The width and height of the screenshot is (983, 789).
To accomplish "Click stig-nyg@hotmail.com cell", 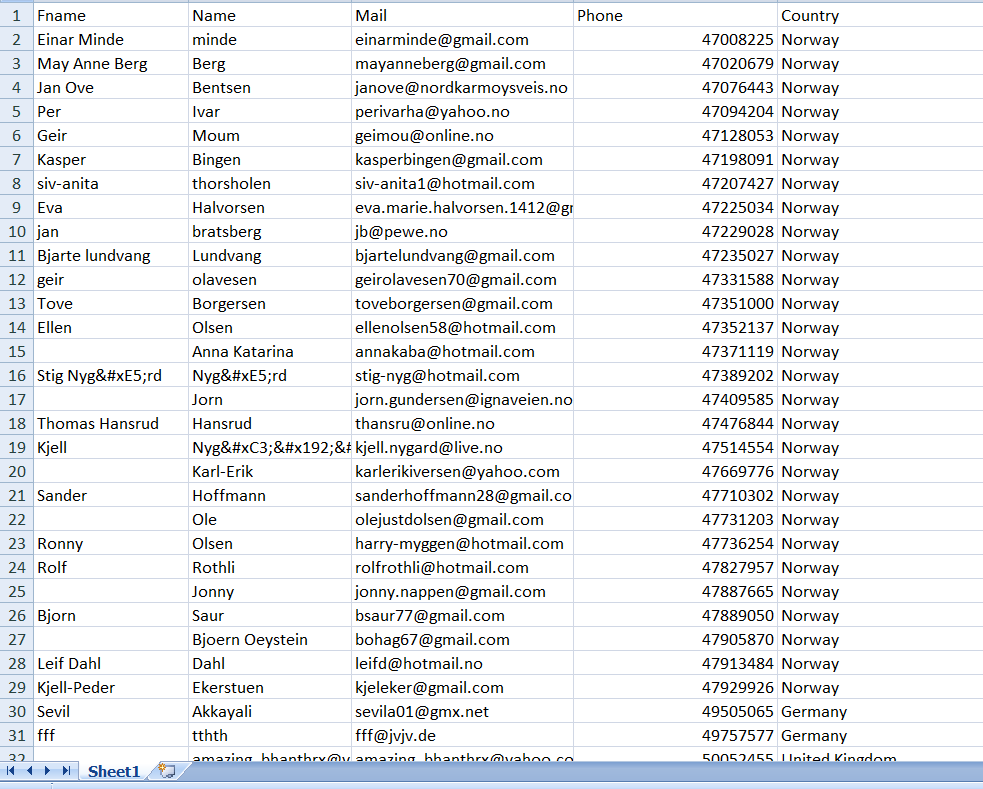I will coord(463,375).
